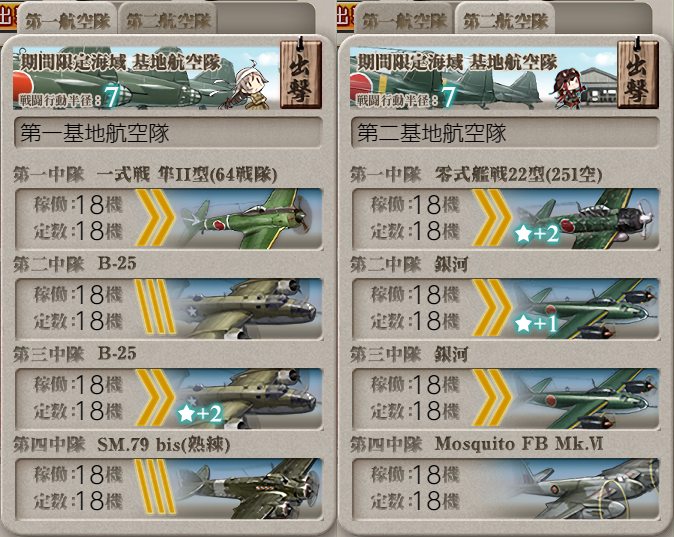Click 稼働:18機 count of the Mosquito FB Mk.VI squadron
This screenshot has height=537, width=674.
coord(415,475)
